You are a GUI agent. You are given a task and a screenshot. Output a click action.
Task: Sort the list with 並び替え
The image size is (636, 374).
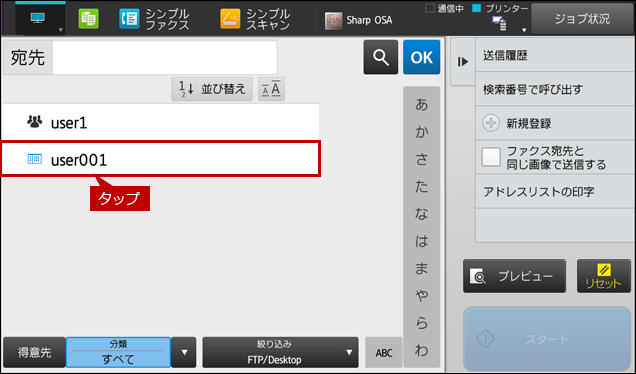212,89
